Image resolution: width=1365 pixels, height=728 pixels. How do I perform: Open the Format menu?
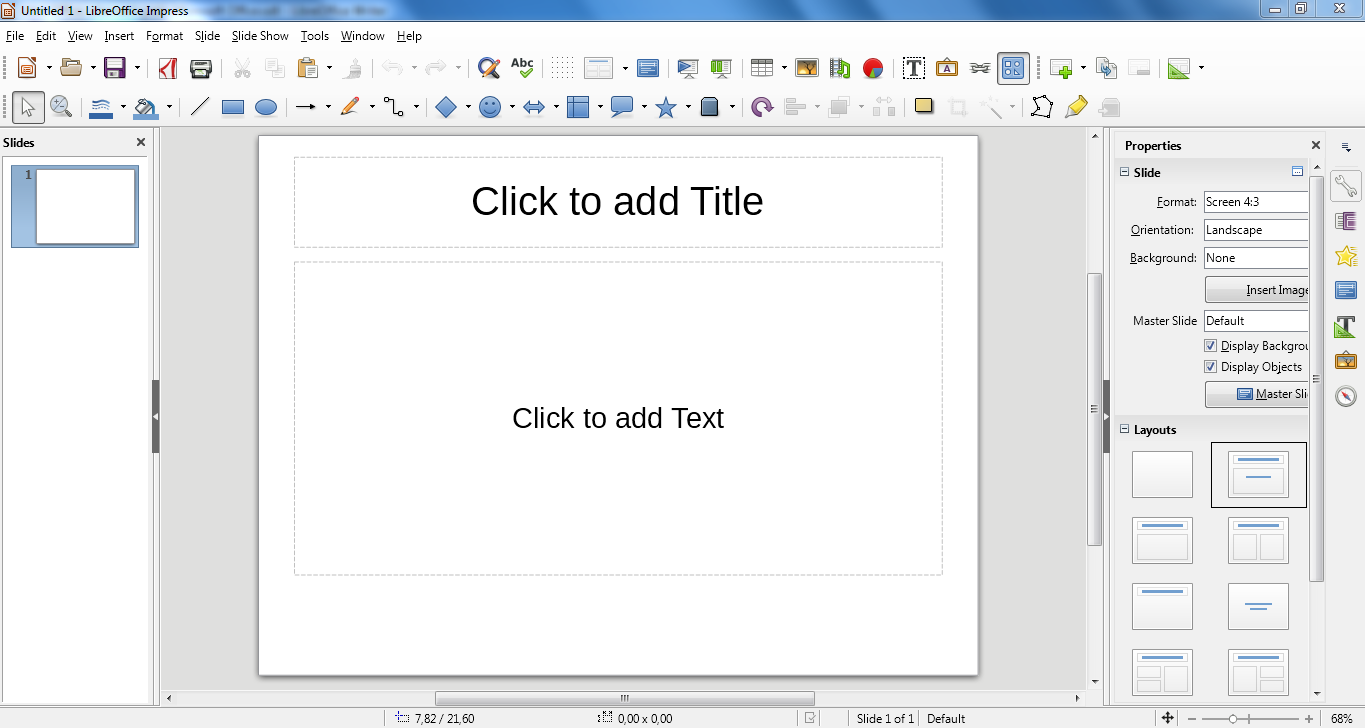click(164, 35)
